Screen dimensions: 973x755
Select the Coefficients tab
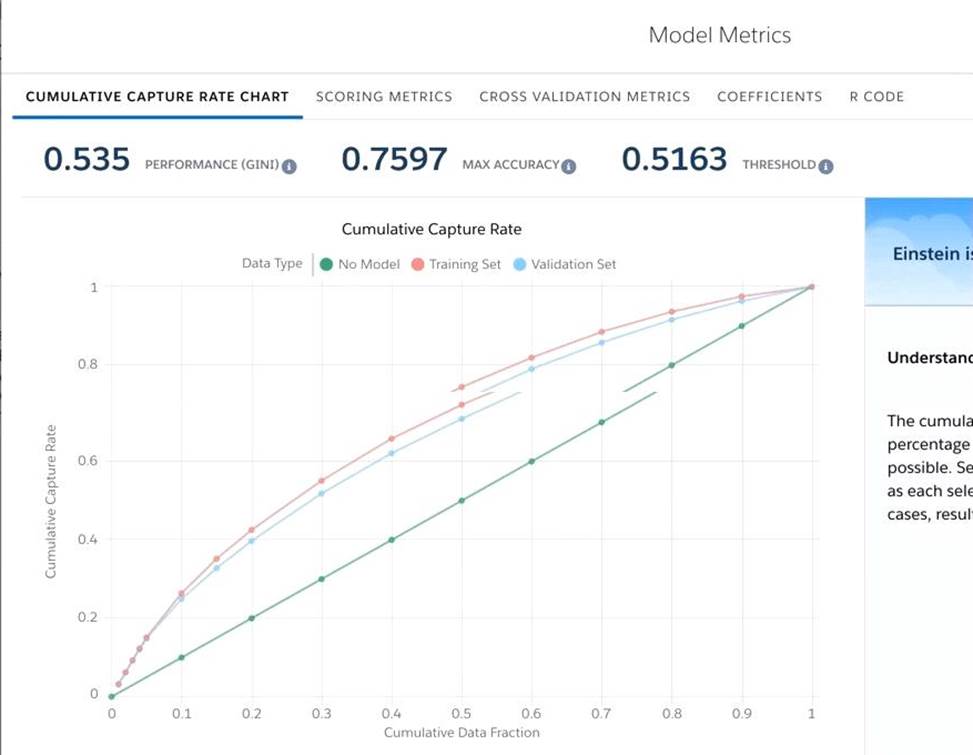(x=769, y=97)
